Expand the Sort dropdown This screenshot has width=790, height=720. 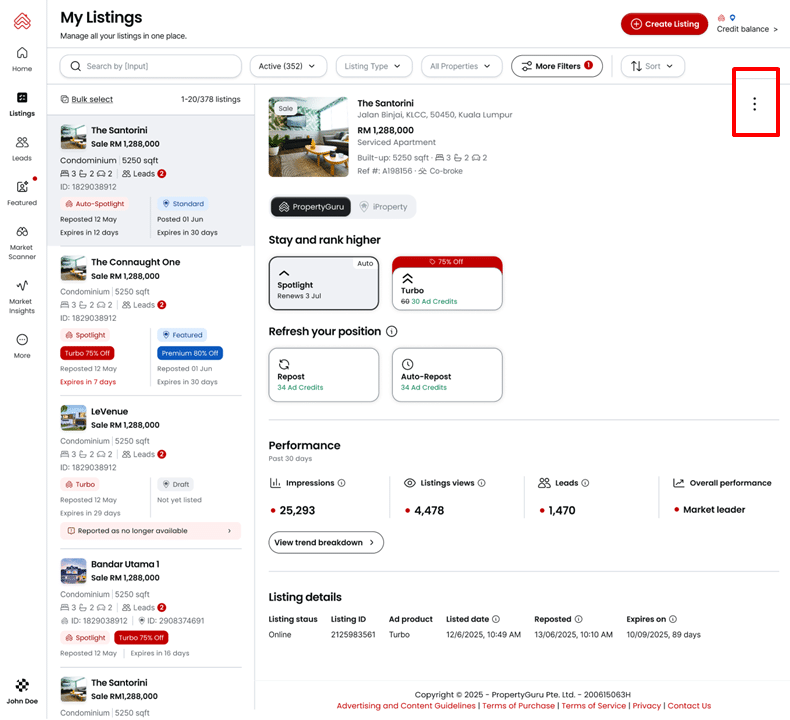click(652, 66)
